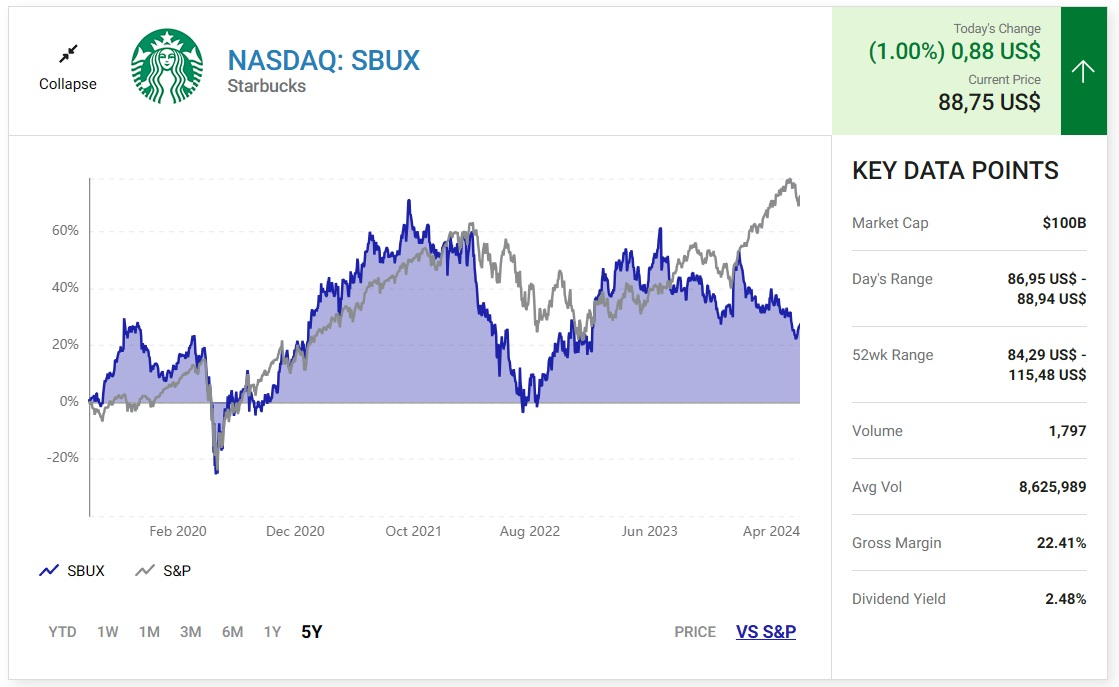Switch chart to PRICE view

(x=695, y=632)
